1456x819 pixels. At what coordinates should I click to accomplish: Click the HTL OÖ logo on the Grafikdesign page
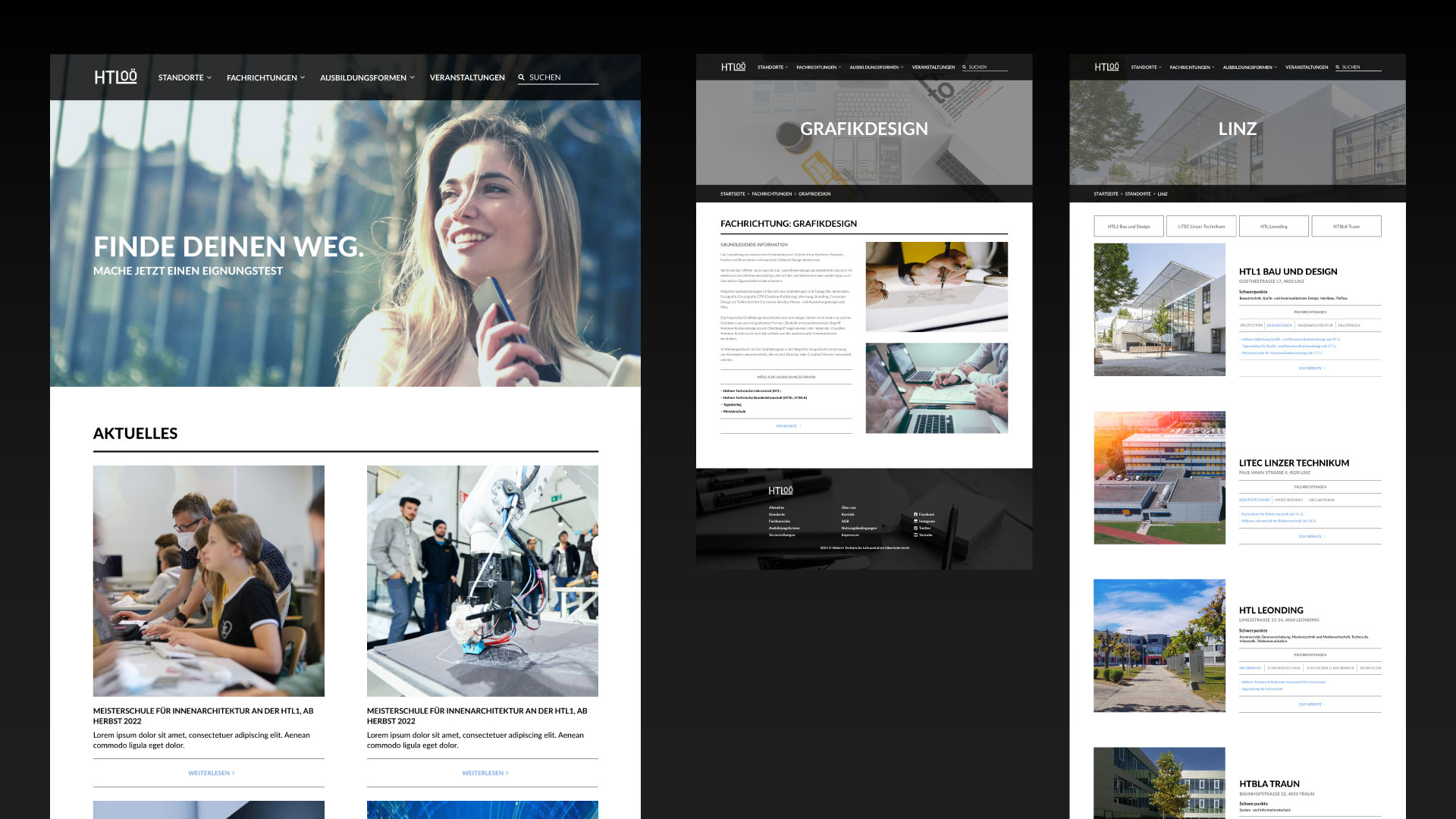tap(733, 67)
